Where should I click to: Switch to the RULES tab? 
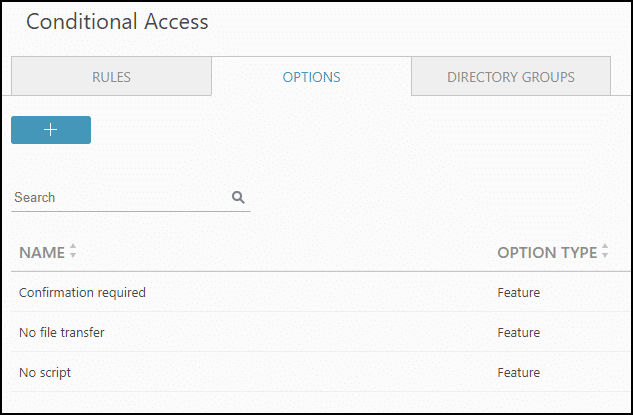(111, 77)
